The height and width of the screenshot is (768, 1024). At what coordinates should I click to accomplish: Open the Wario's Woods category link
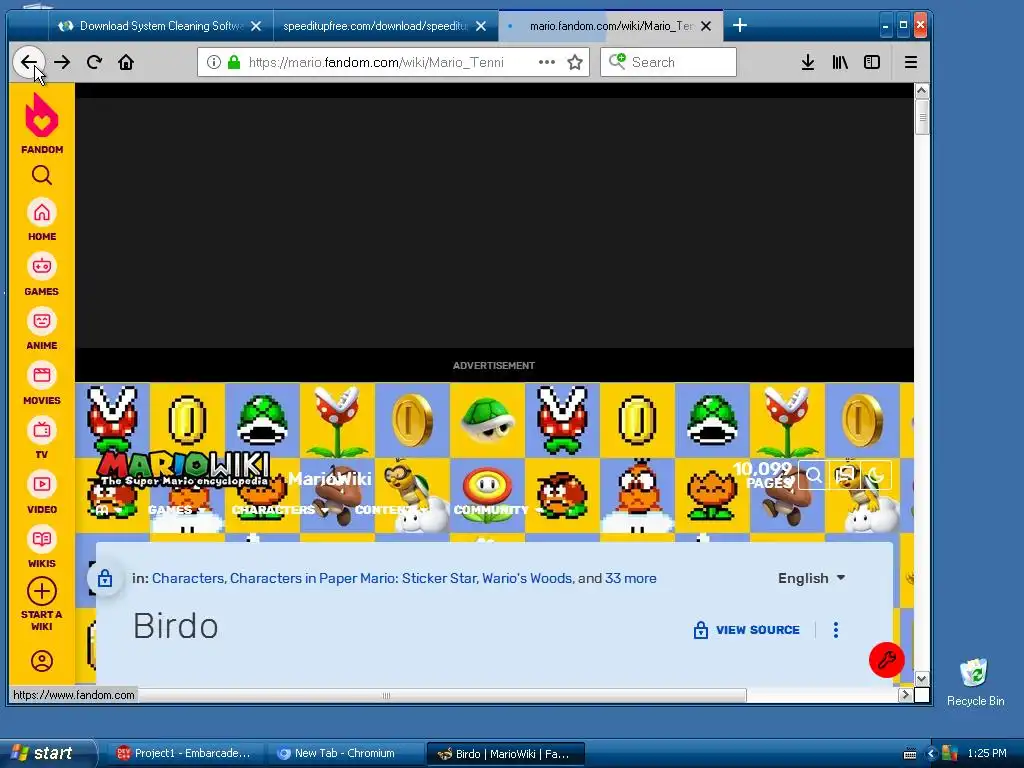click(527, 578)
